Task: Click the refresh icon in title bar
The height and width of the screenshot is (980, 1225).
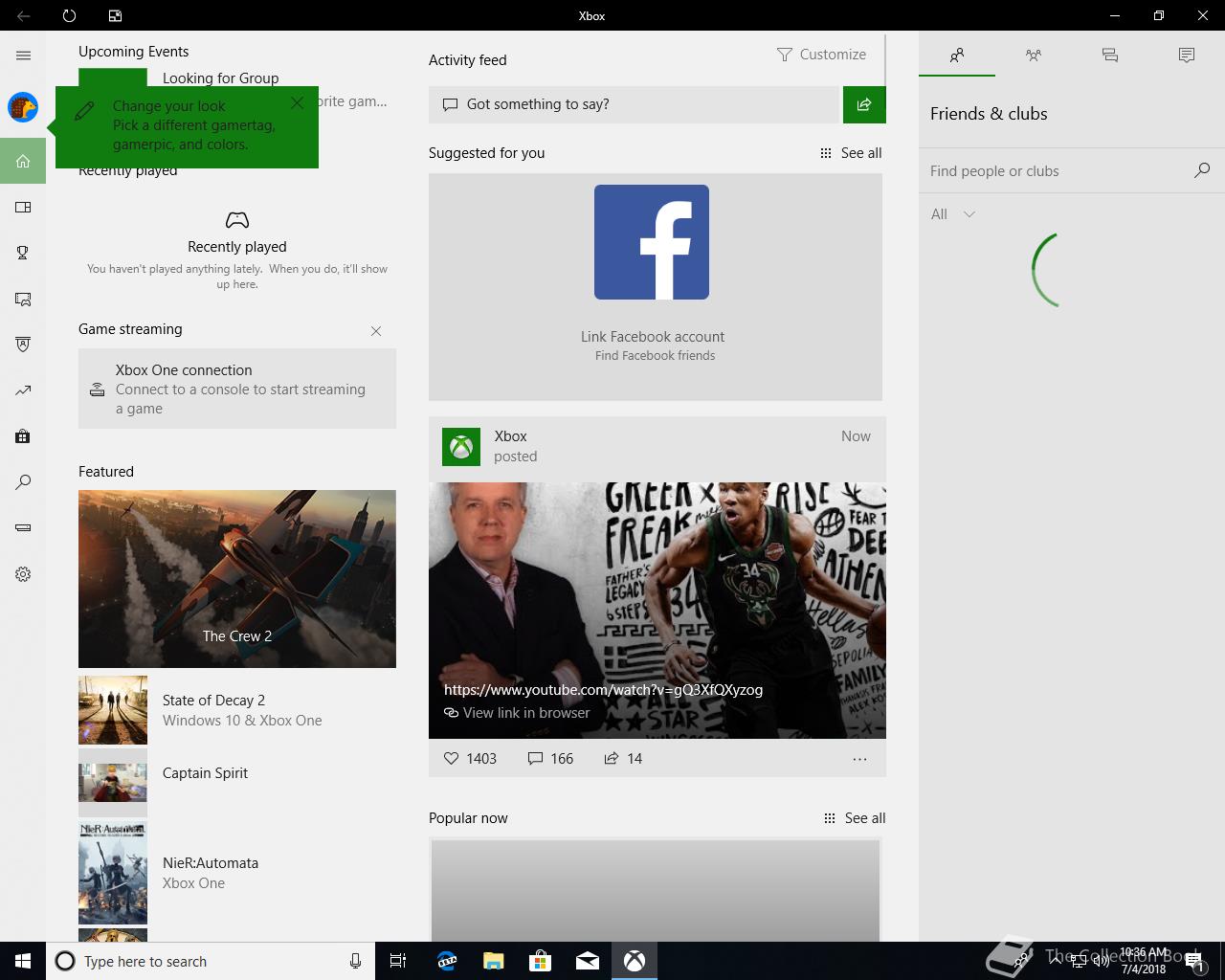Action: pyautogui.click(x=69, y=15)
